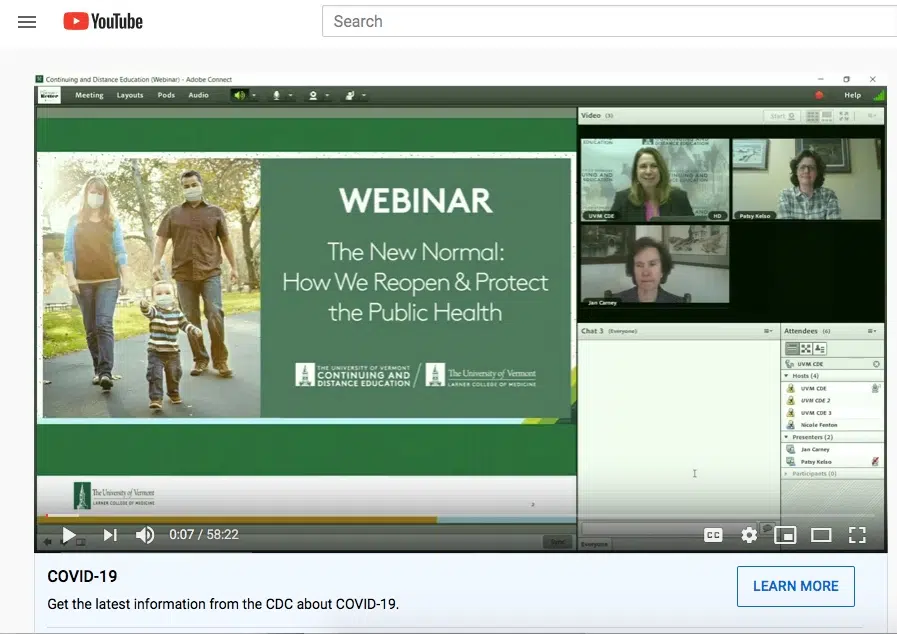
Task: Open the microphone options dropdown arrow
Action: point(291,95)
